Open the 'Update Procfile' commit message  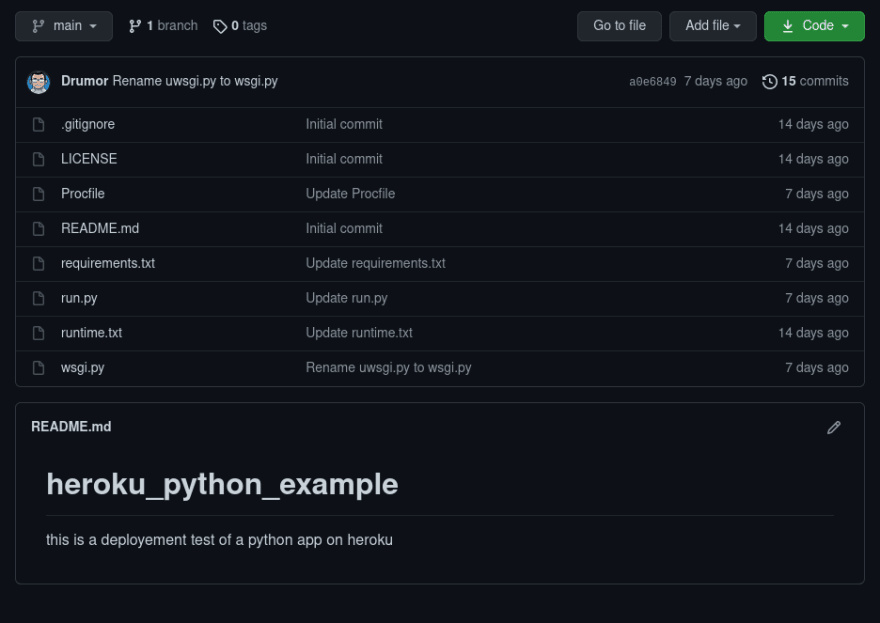click(350, 194)
